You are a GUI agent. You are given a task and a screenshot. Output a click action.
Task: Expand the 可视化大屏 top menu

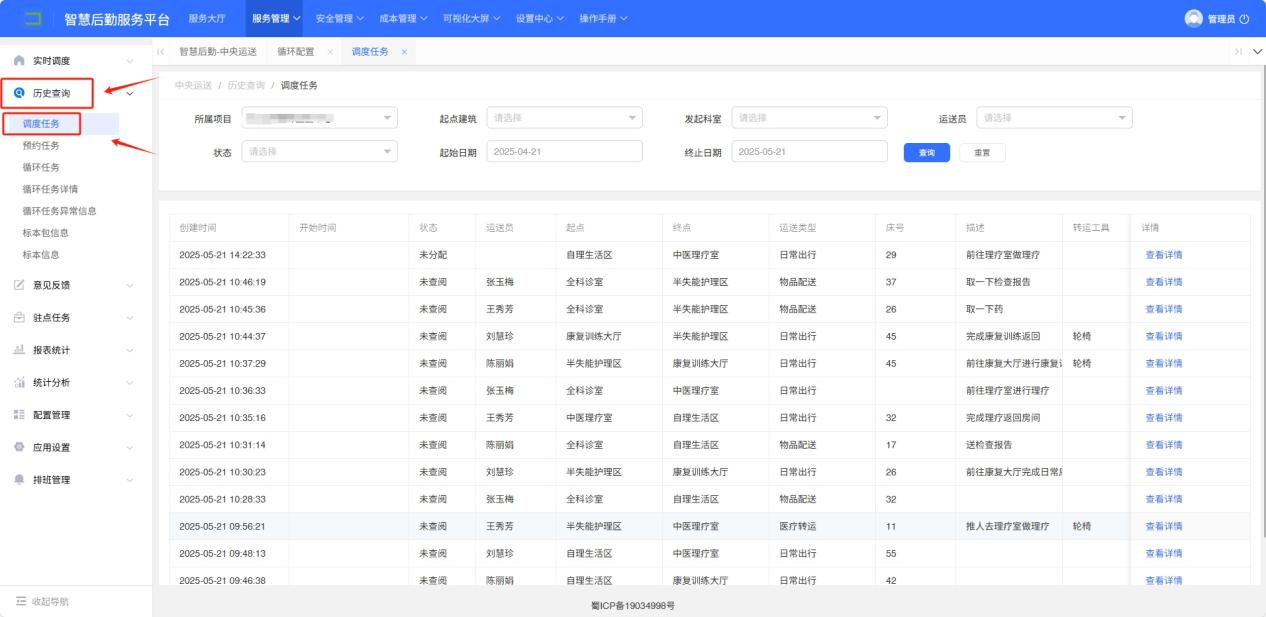[x=473, y=18]
